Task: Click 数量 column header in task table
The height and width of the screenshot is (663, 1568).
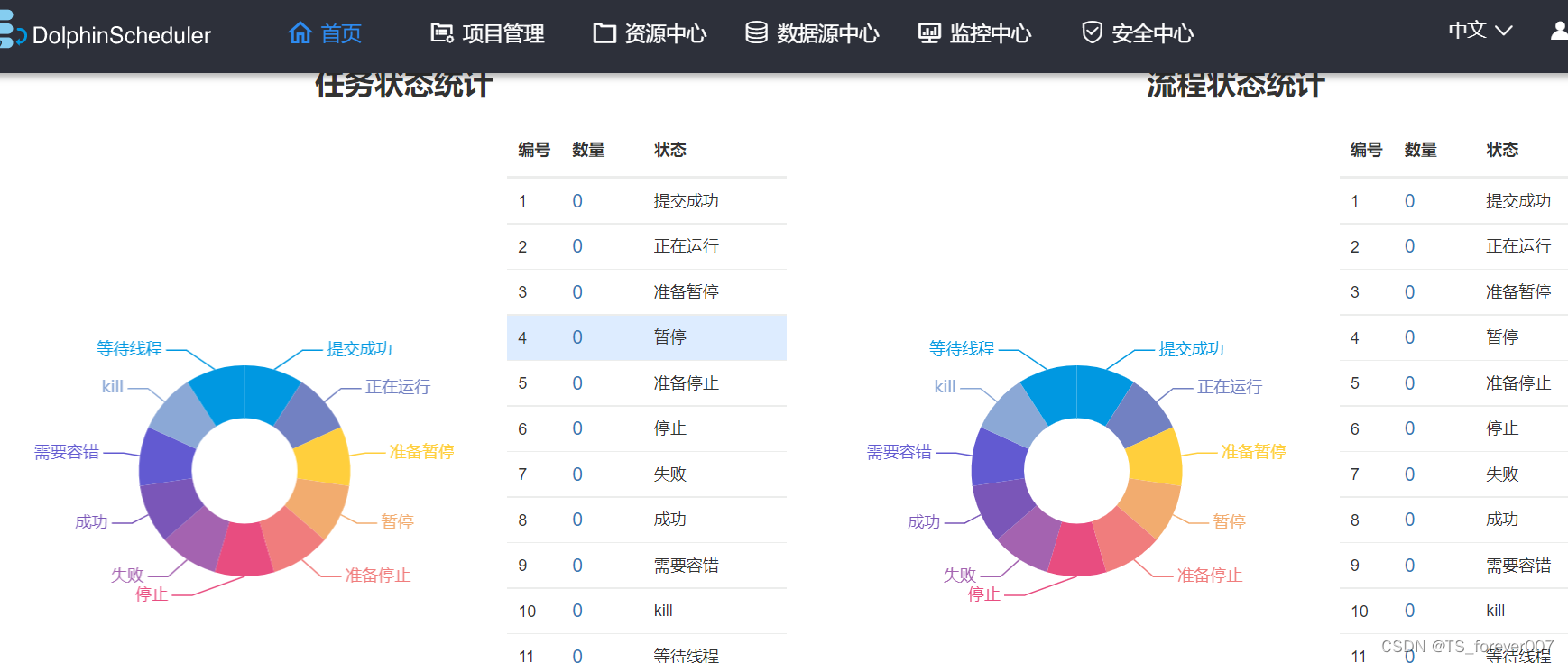Action: point(588,150)
